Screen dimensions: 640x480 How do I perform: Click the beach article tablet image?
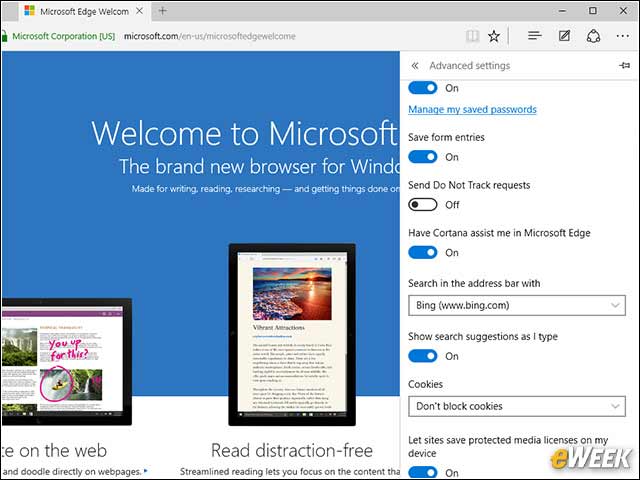click(x=292, y=335)
